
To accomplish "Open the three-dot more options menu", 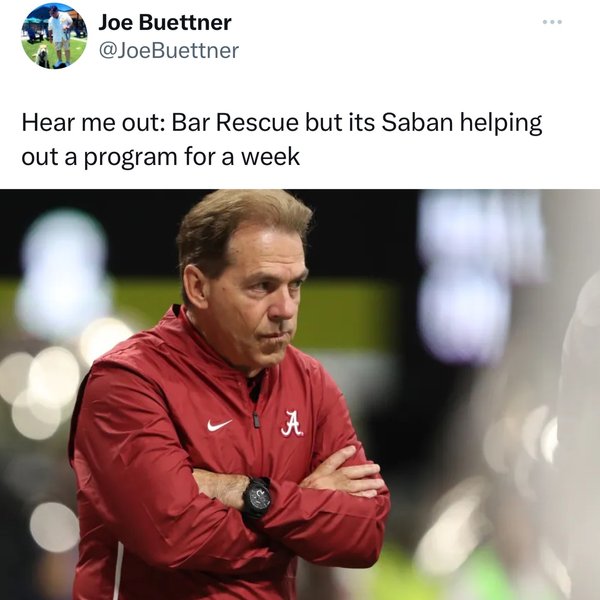I will pos(552,22).
